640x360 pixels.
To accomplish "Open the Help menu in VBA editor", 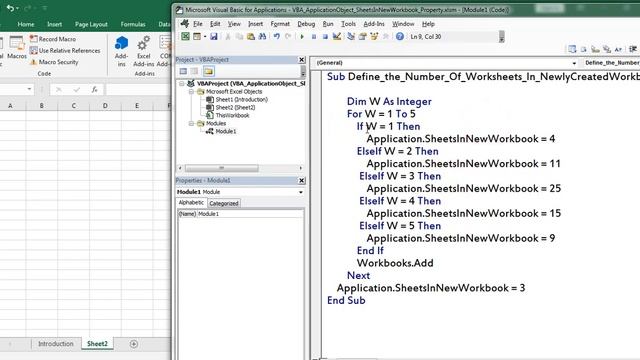I will 428,24.
